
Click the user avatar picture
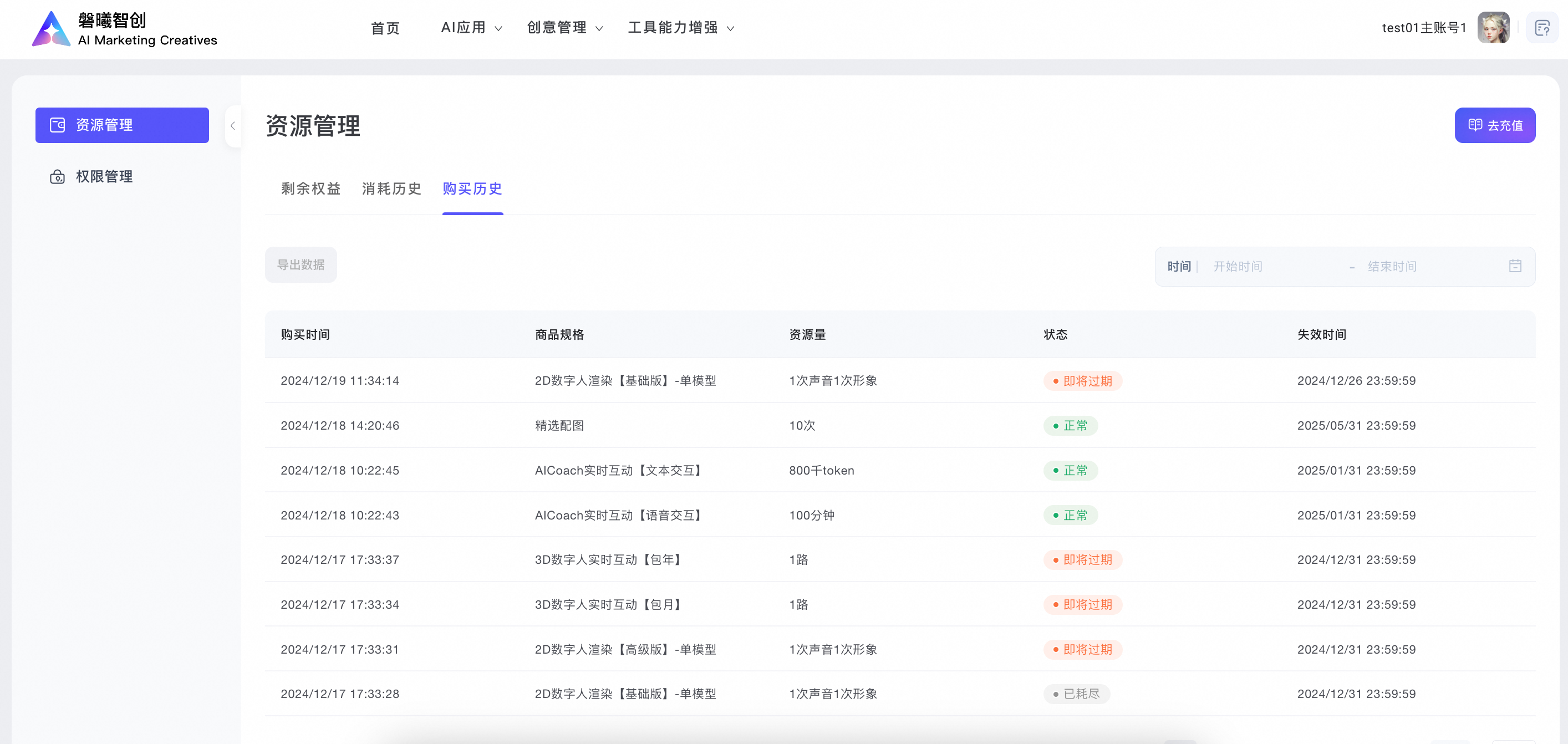[1493, 28]
